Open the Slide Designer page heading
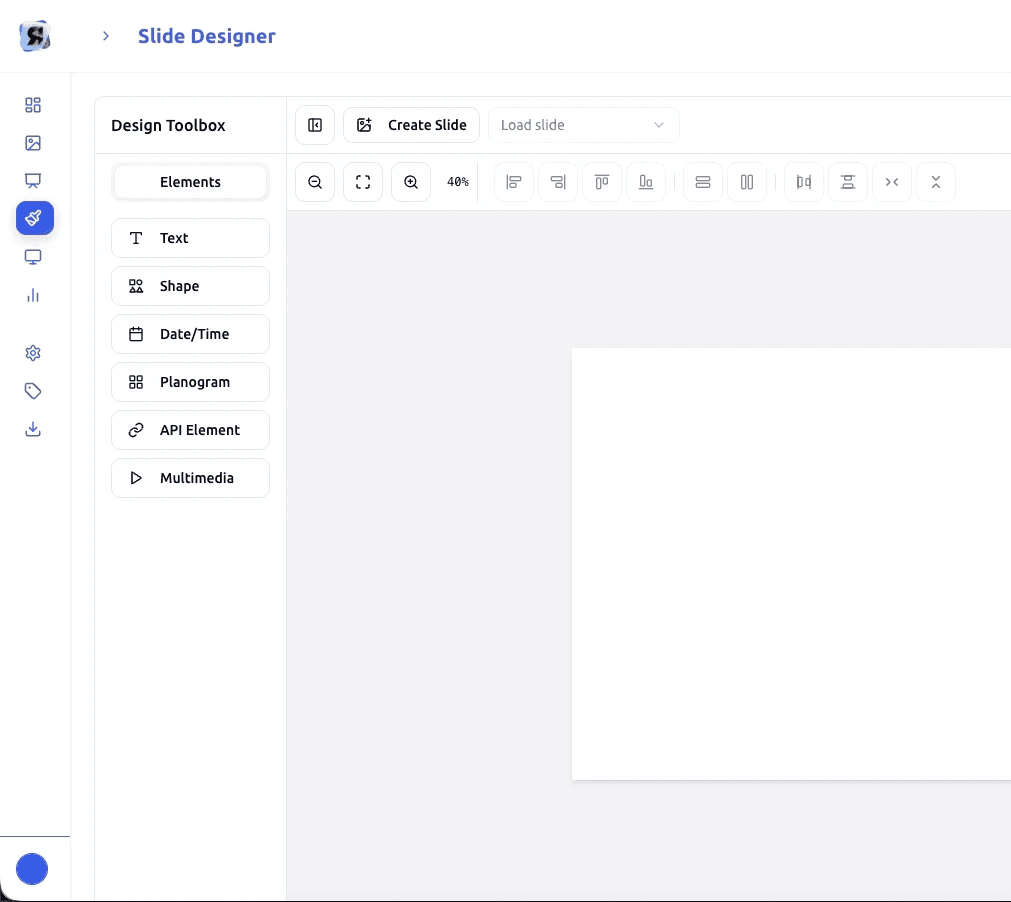Viewport: 1011px width, 902px height. 206,35
